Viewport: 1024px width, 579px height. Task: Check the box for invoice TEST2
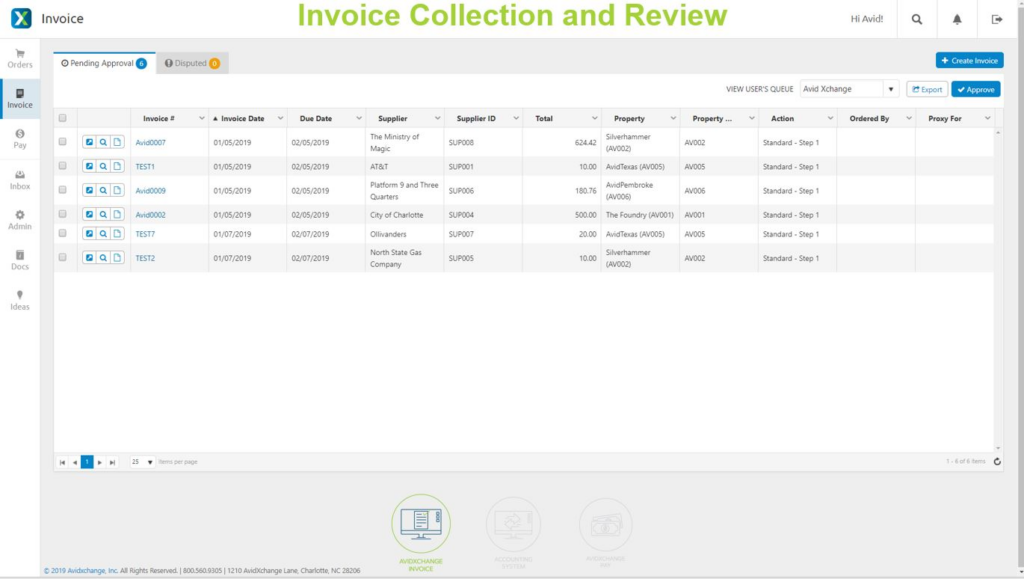(63, 257)
